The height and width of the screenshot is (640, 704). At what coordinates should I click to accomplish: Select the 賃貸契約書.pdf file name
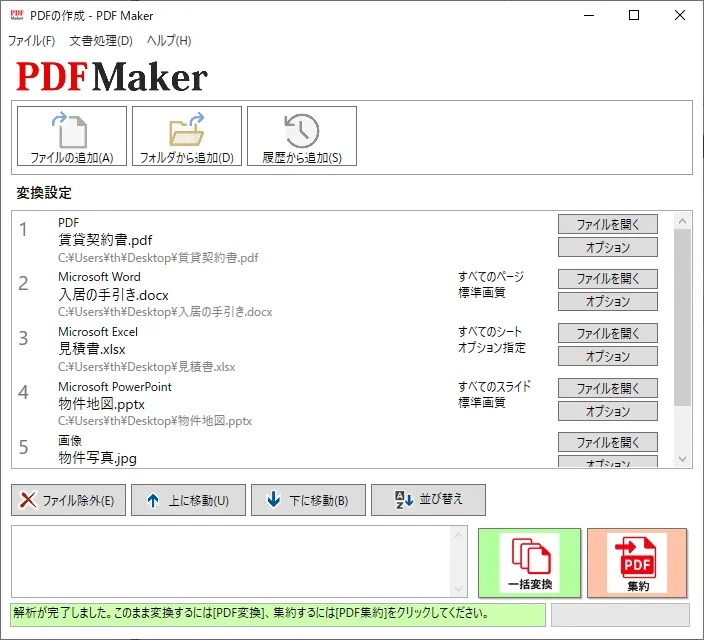(105, 240)
